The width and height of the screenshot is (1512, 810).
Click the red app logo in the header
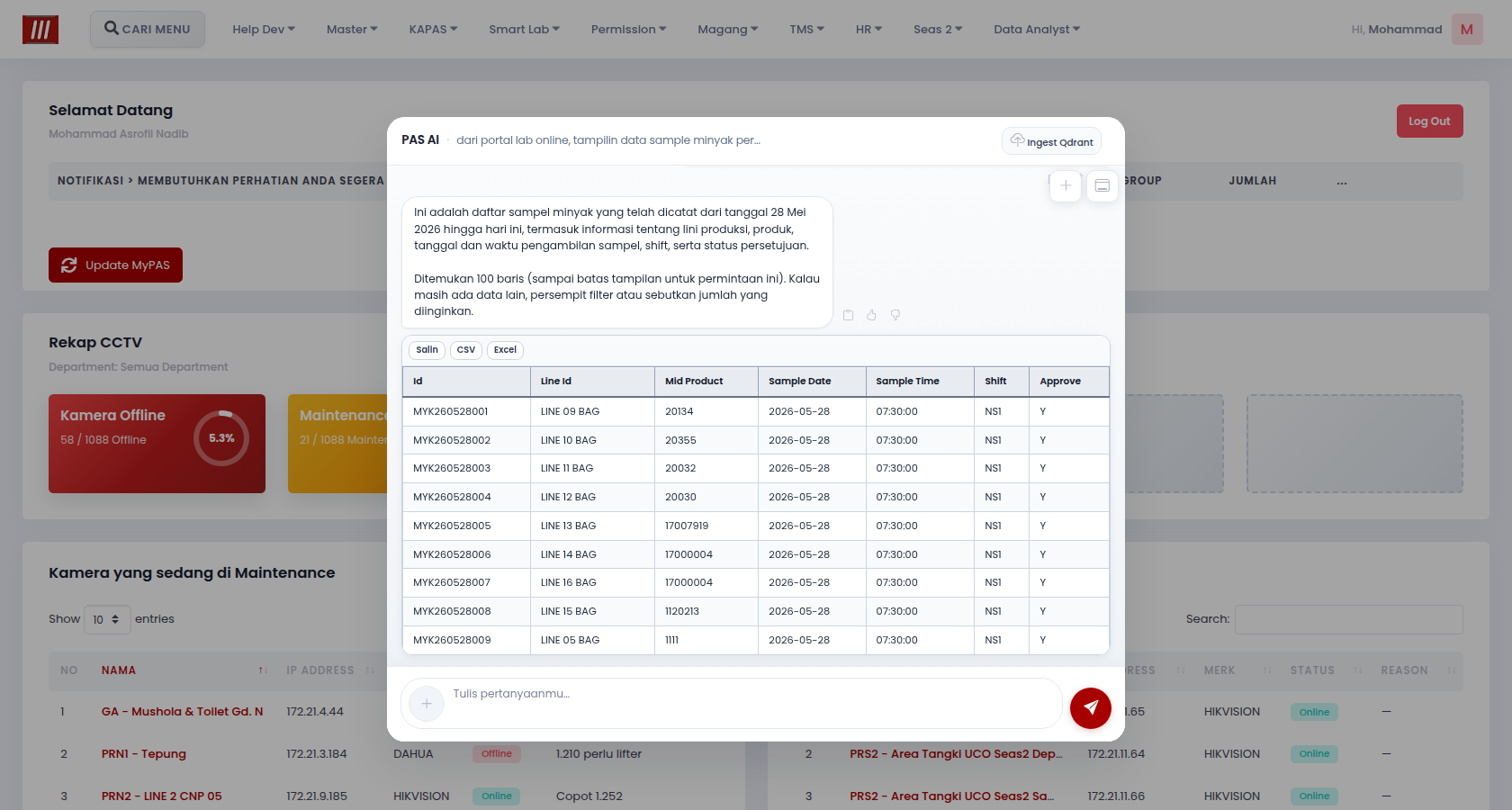point(40,30)
